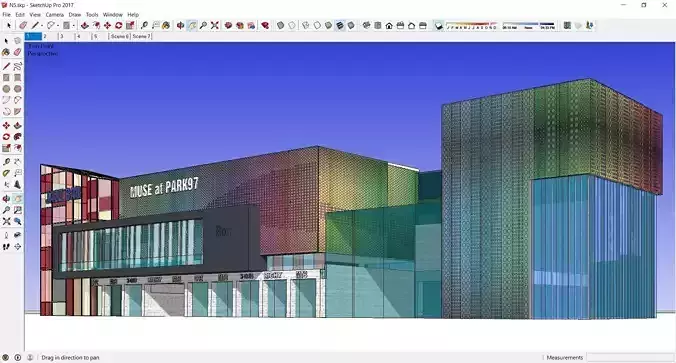The height and width of the screenshot is (363, 676).
Task: Activate the Orbit tool in the horizontal toolbar
Action: (x=181, y=26)
